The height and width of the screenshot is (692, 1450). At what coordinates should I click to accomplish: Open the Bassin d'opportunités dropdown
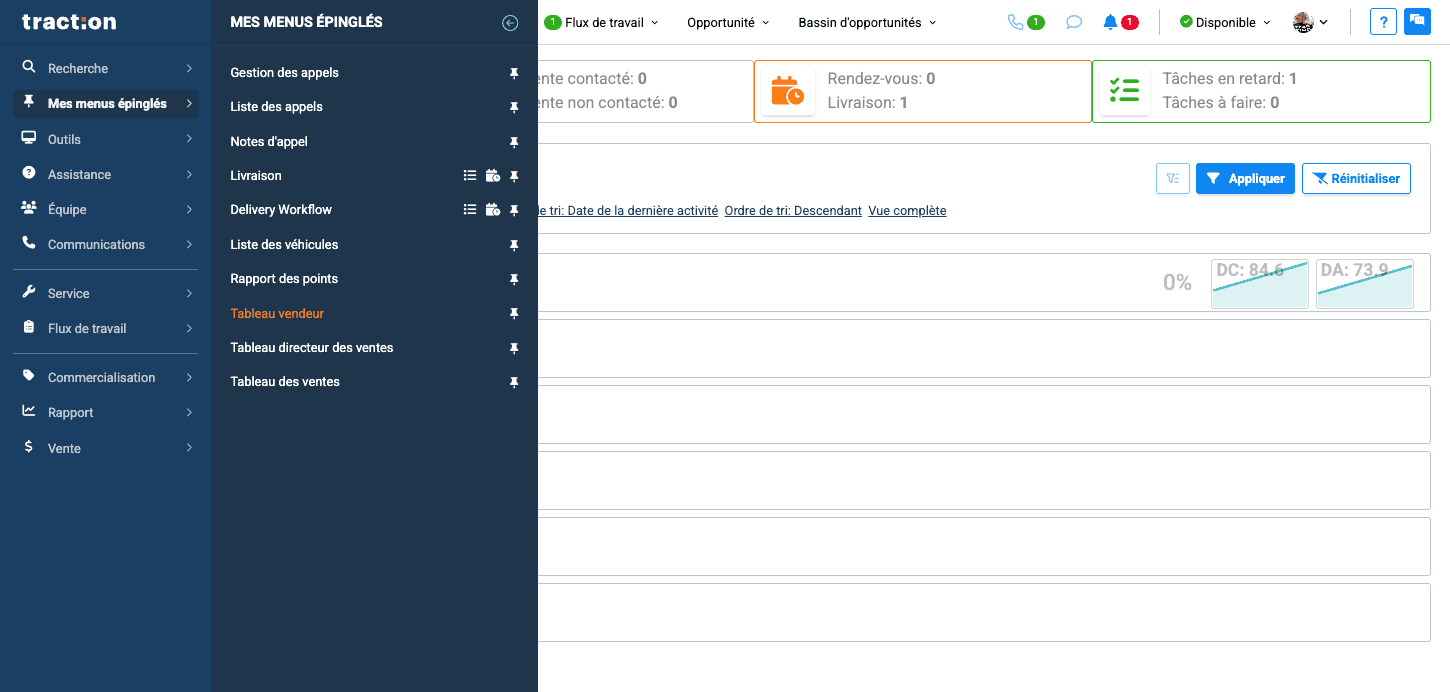coord(867,22)
